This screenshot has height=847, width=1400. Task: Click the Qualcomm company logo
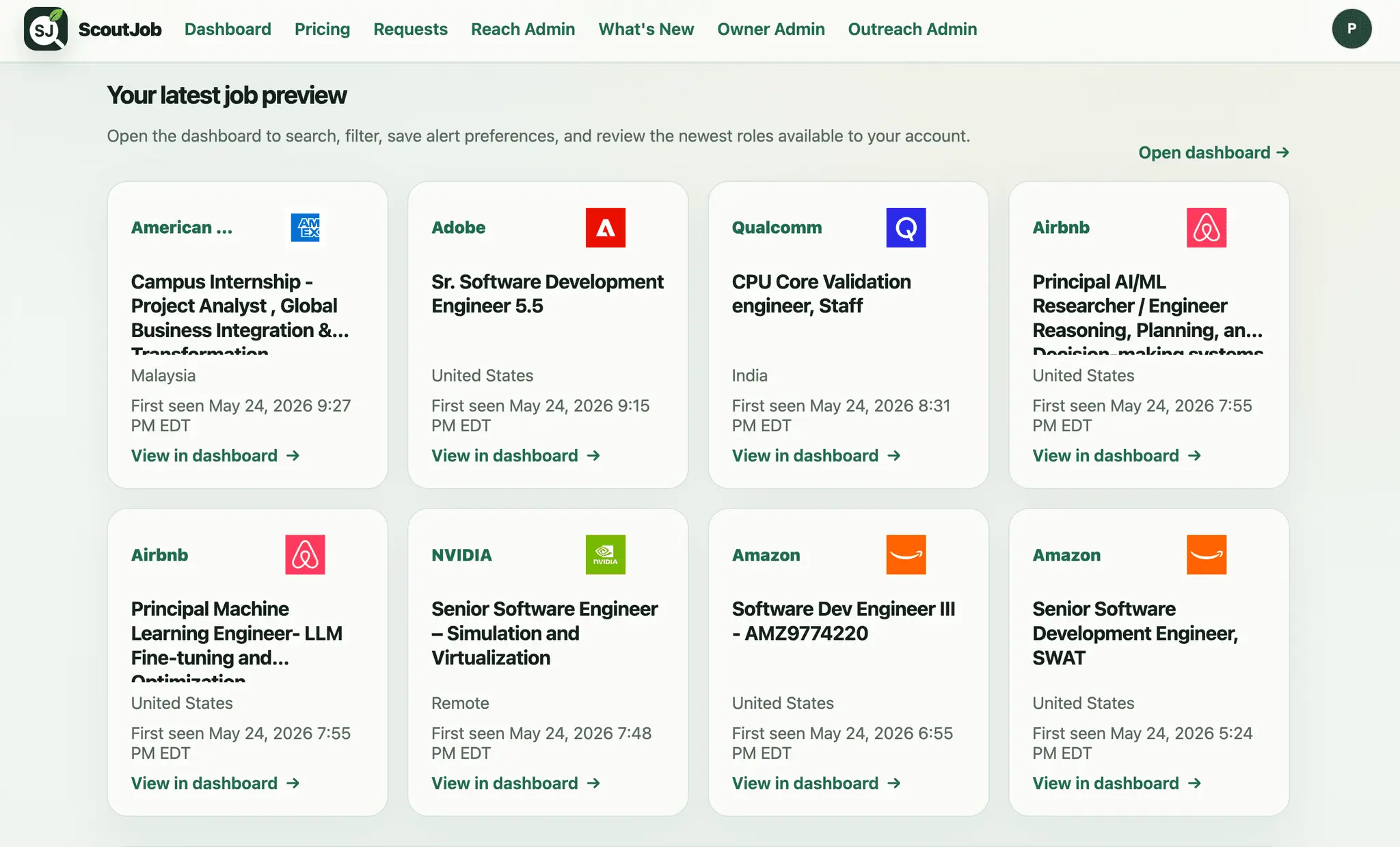pyautogui.click(x=906, y=228)
